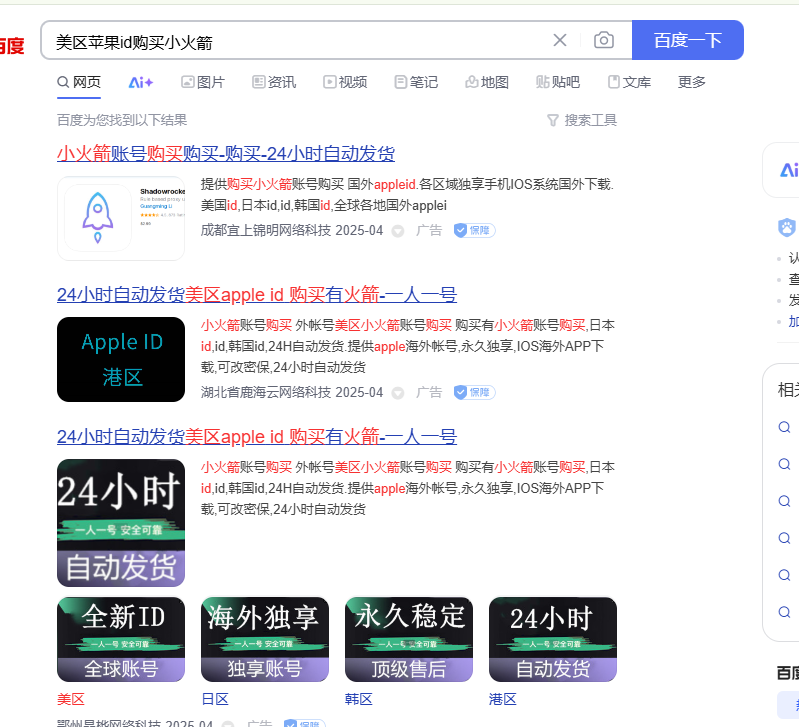The height and width of the screenshot is (727, 799).
Task: Open 搜索工具 filter options
Action: (582, 120)
